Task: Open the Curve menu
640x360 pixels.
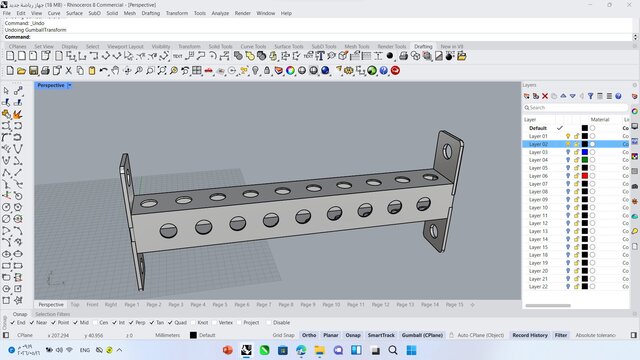Action: tap(54, 13)
